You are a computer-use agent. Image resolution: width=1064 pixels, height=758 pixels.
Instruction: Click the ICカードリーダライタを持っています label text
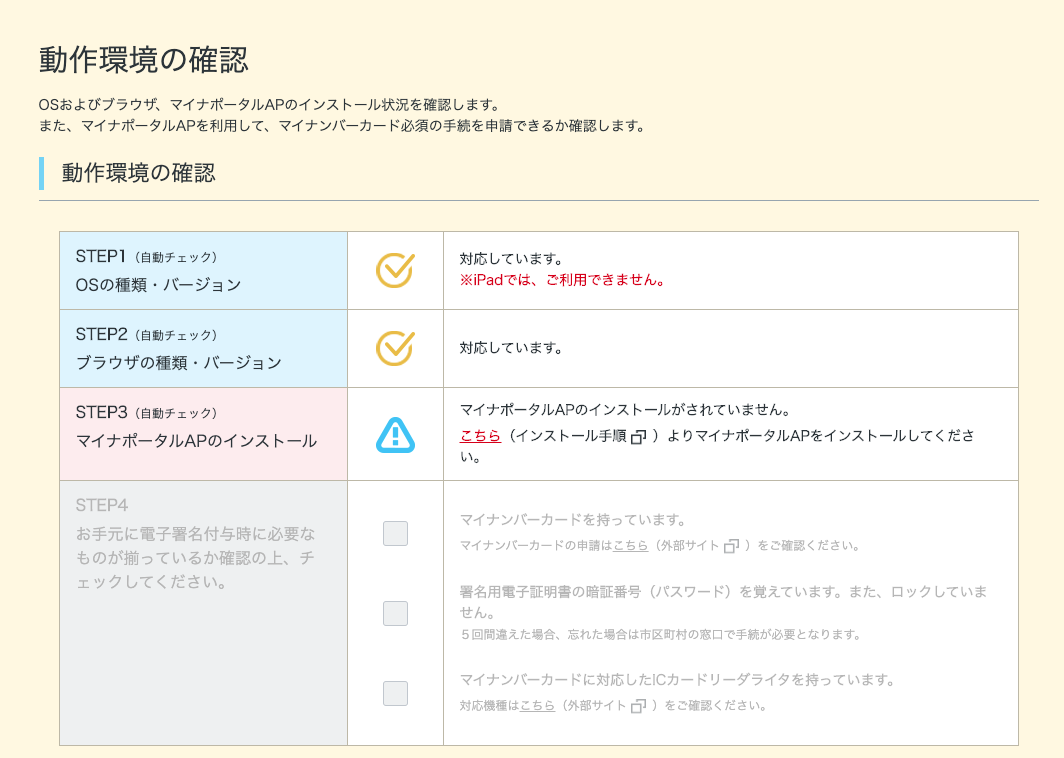tap(678, 680)
